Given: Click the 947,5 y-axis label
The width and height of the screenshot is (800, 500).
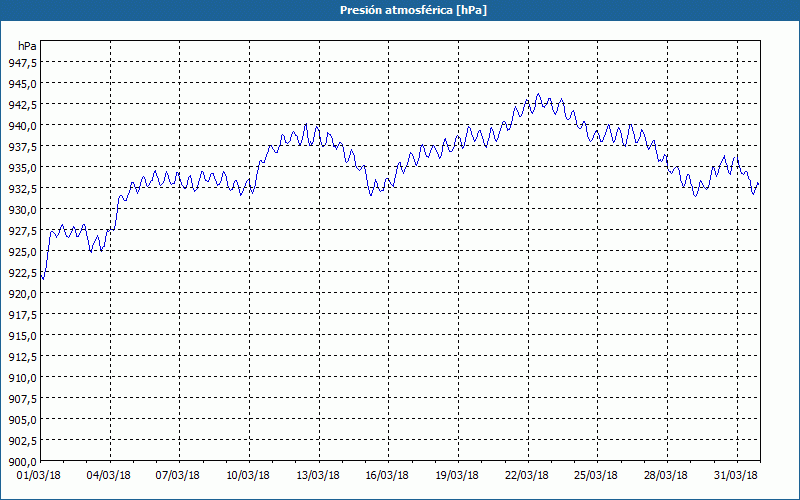Looking at the screenshot, I should [x=22, y=62].
